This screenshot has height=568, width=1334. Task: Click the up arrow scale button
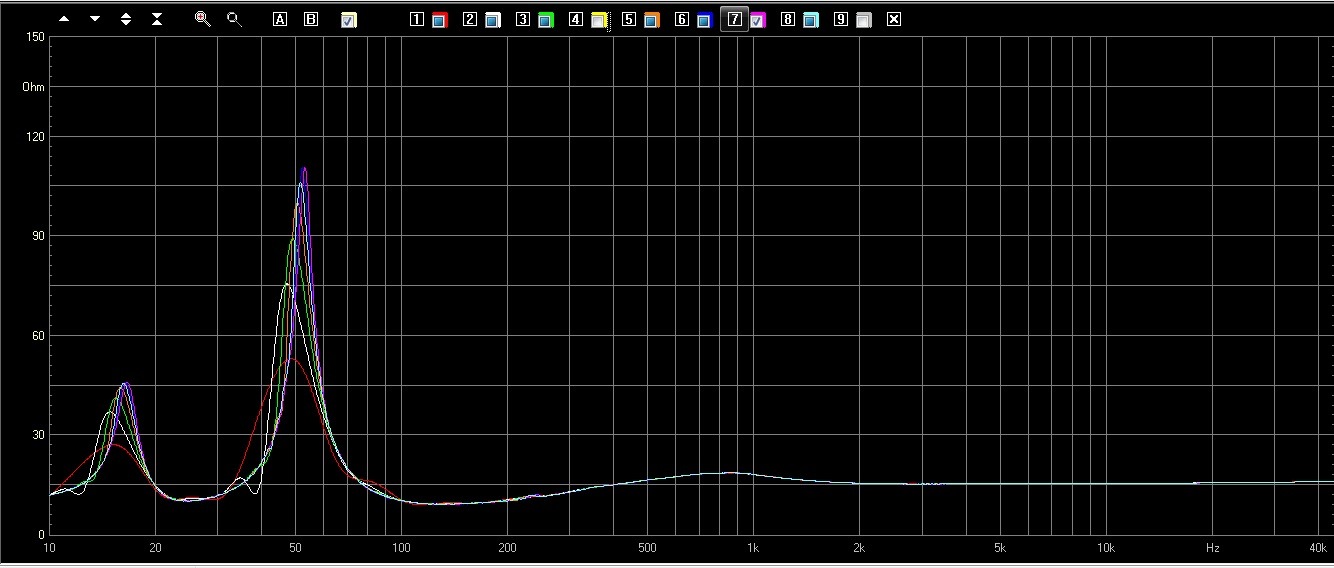65,19
